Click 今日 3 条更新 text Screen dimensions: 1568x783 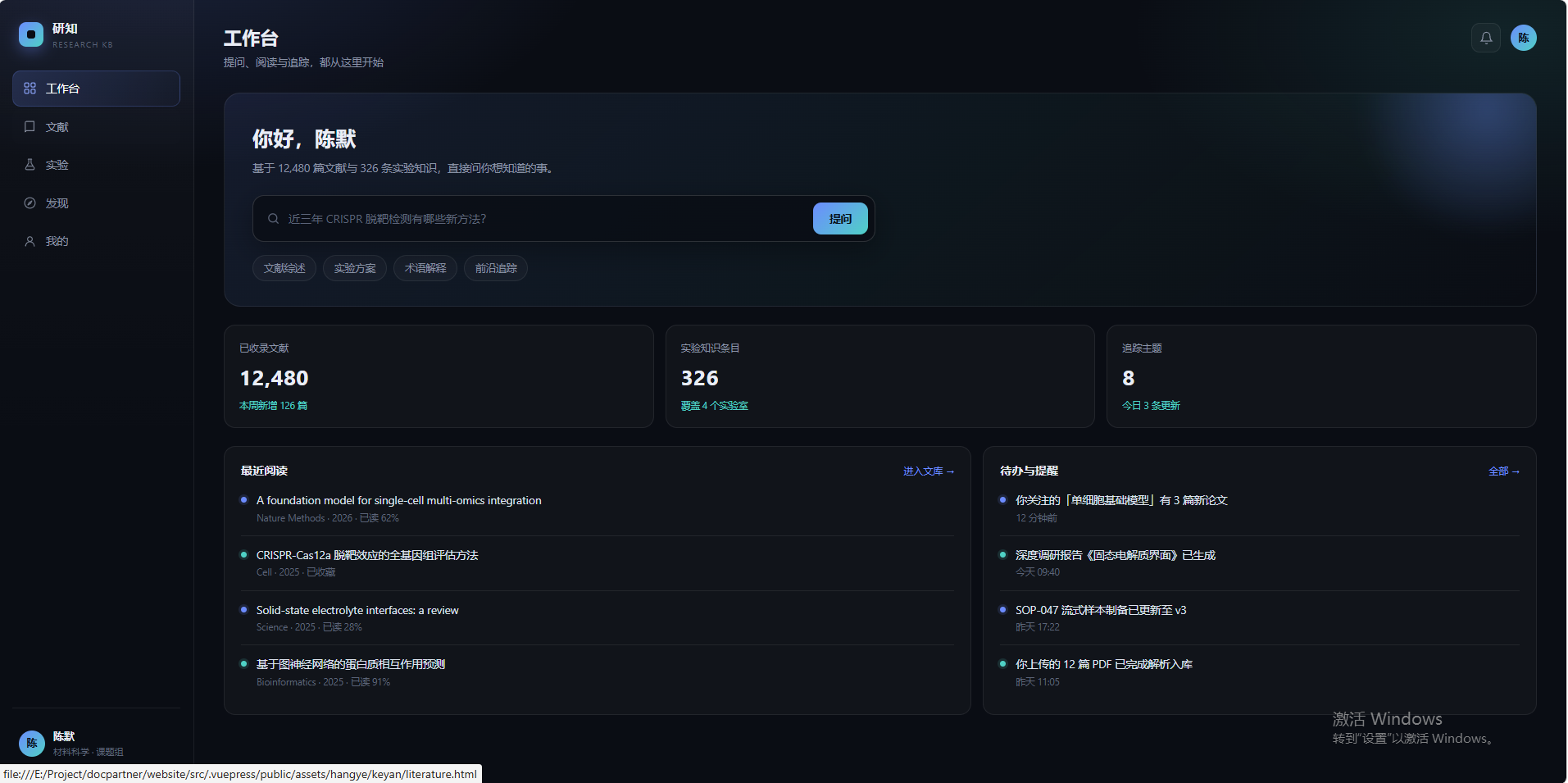(x=1152, y=406)
